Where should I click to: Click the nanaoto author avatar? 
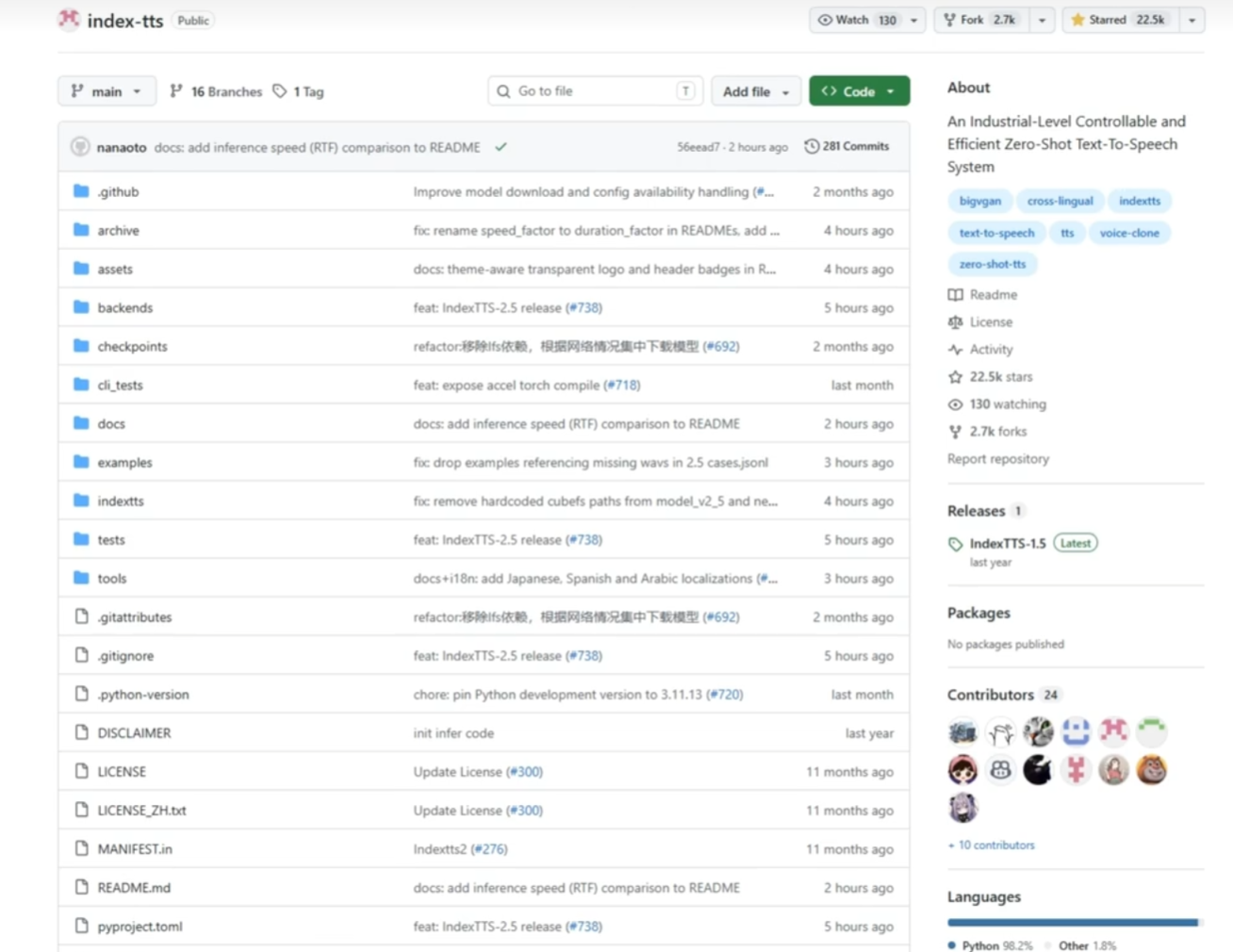point(80,146)
